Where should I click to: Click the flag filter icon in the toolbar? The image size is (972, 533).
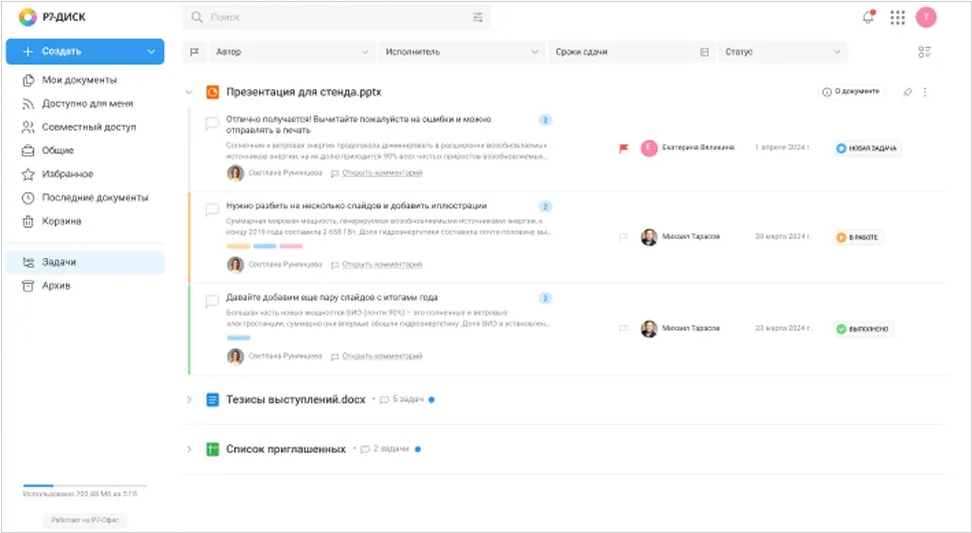pos(195,52)
